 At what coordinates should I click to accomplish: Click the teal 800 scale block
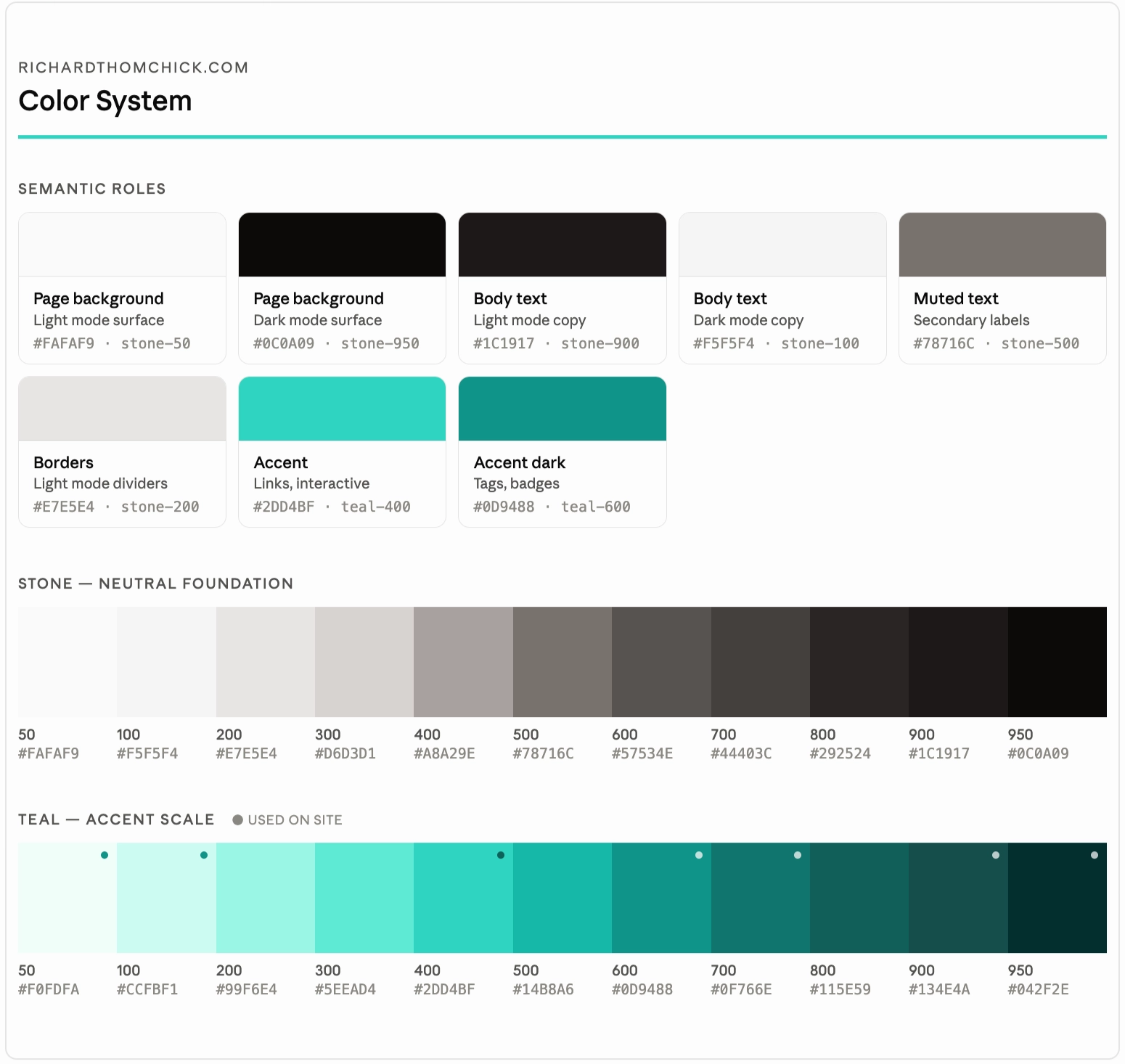coord(859,898)
